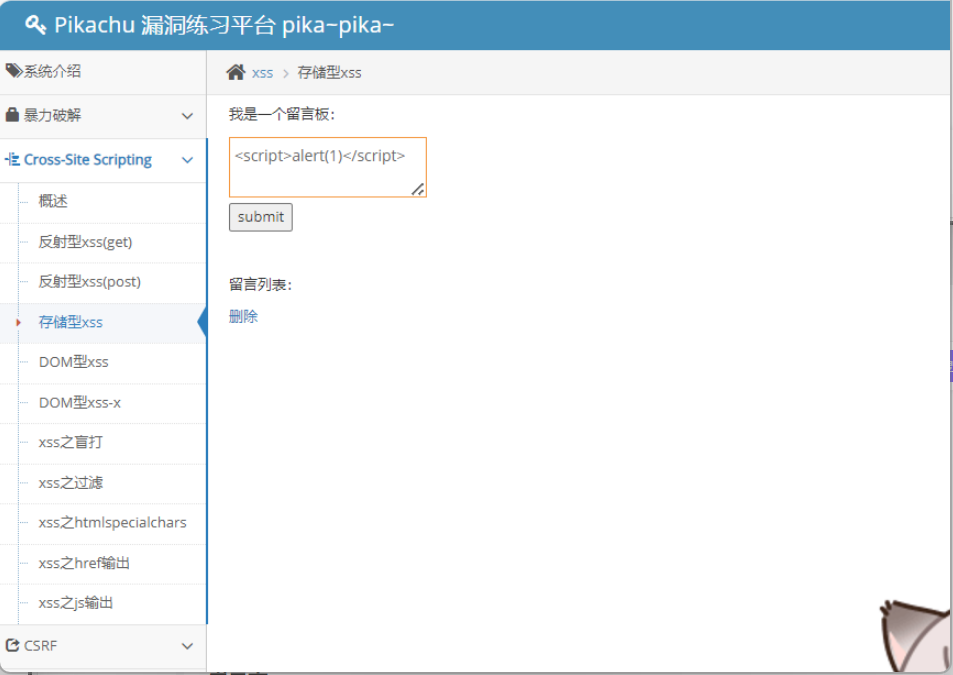This screenshot has height=675, width=953.
Task: Click the 我是一个留言板 label
Action: (281, 114)
